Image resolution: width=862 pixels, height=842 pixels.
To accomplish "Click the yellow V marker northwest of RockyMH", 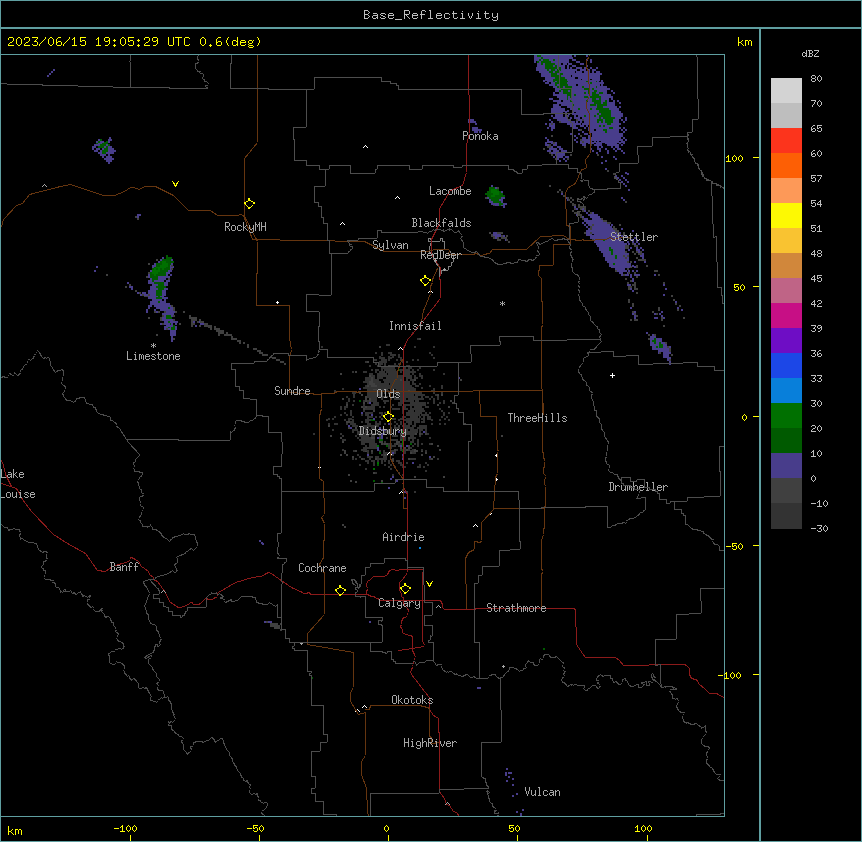I will tap(175, 184).
